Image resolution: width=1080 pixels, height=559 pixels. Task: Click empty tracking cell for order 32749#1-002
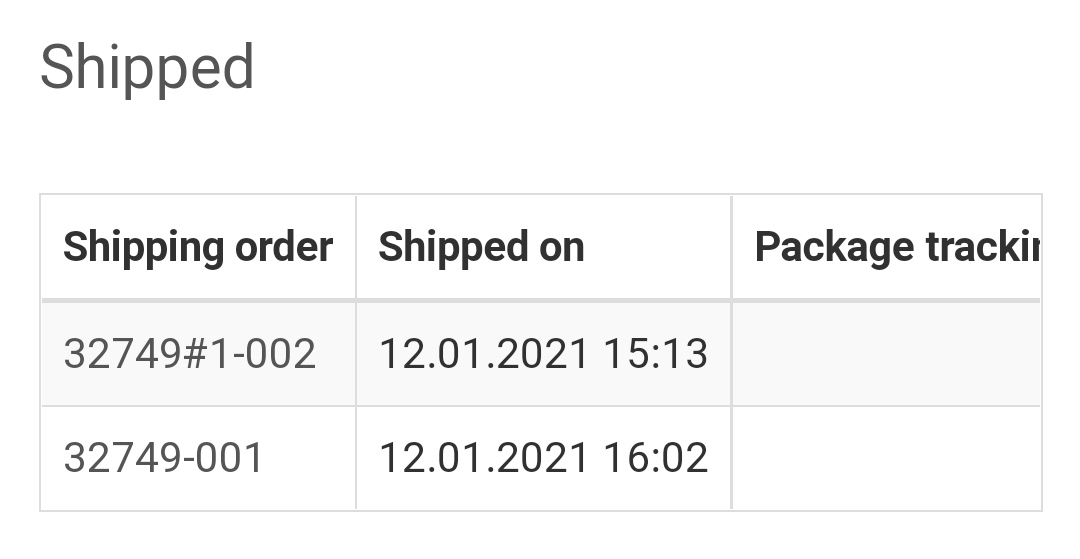tap(886, 354)
